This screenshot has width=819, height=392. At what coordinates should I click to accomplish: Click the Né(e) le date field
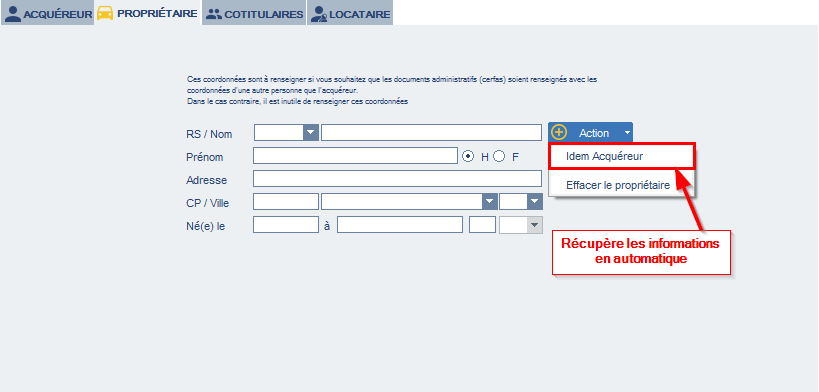pyautogui.click(x=286, y=225)
